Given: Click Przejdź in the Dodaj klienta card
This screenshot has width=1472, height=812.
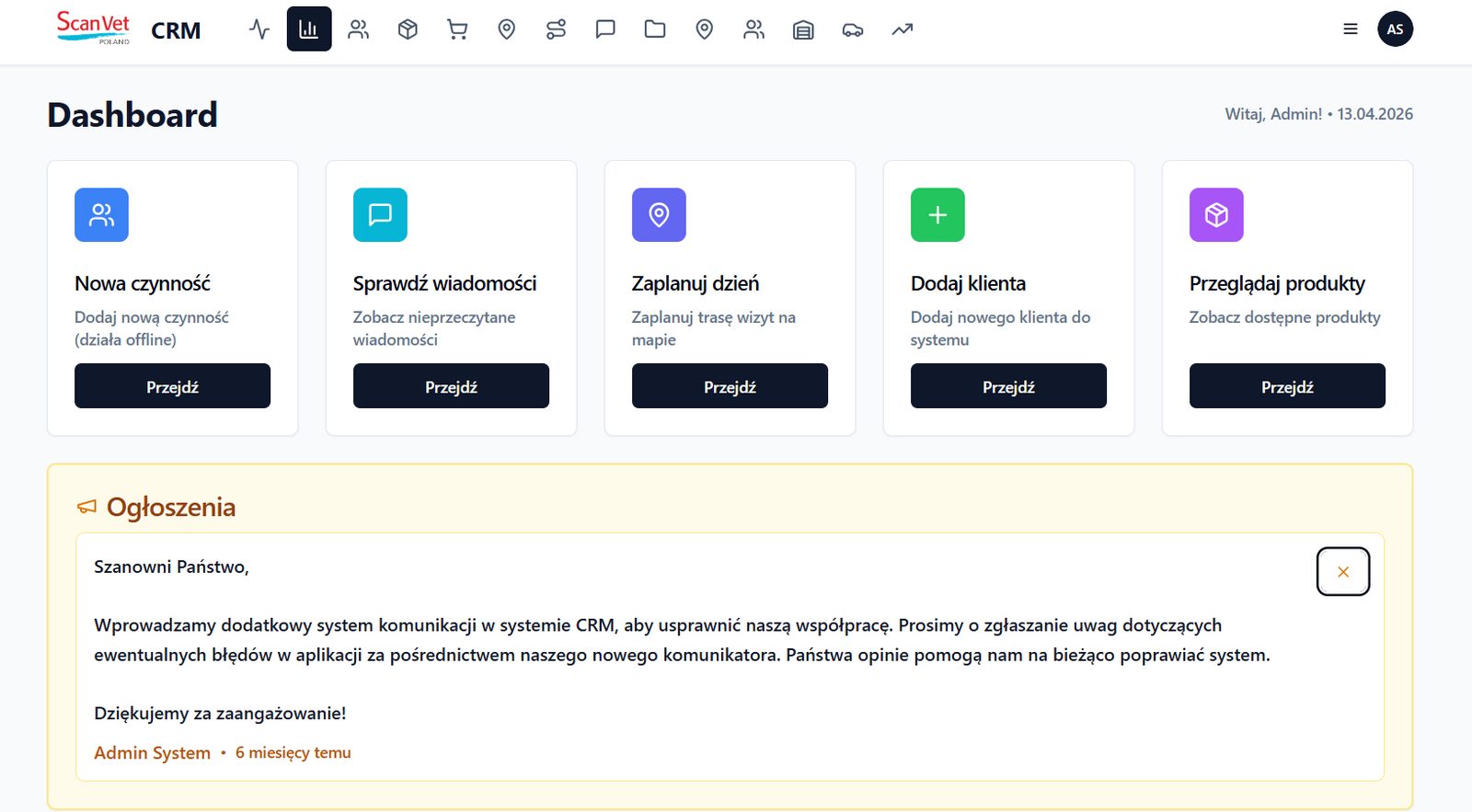Looking at the screenshot, I should tap(1008, 386).
